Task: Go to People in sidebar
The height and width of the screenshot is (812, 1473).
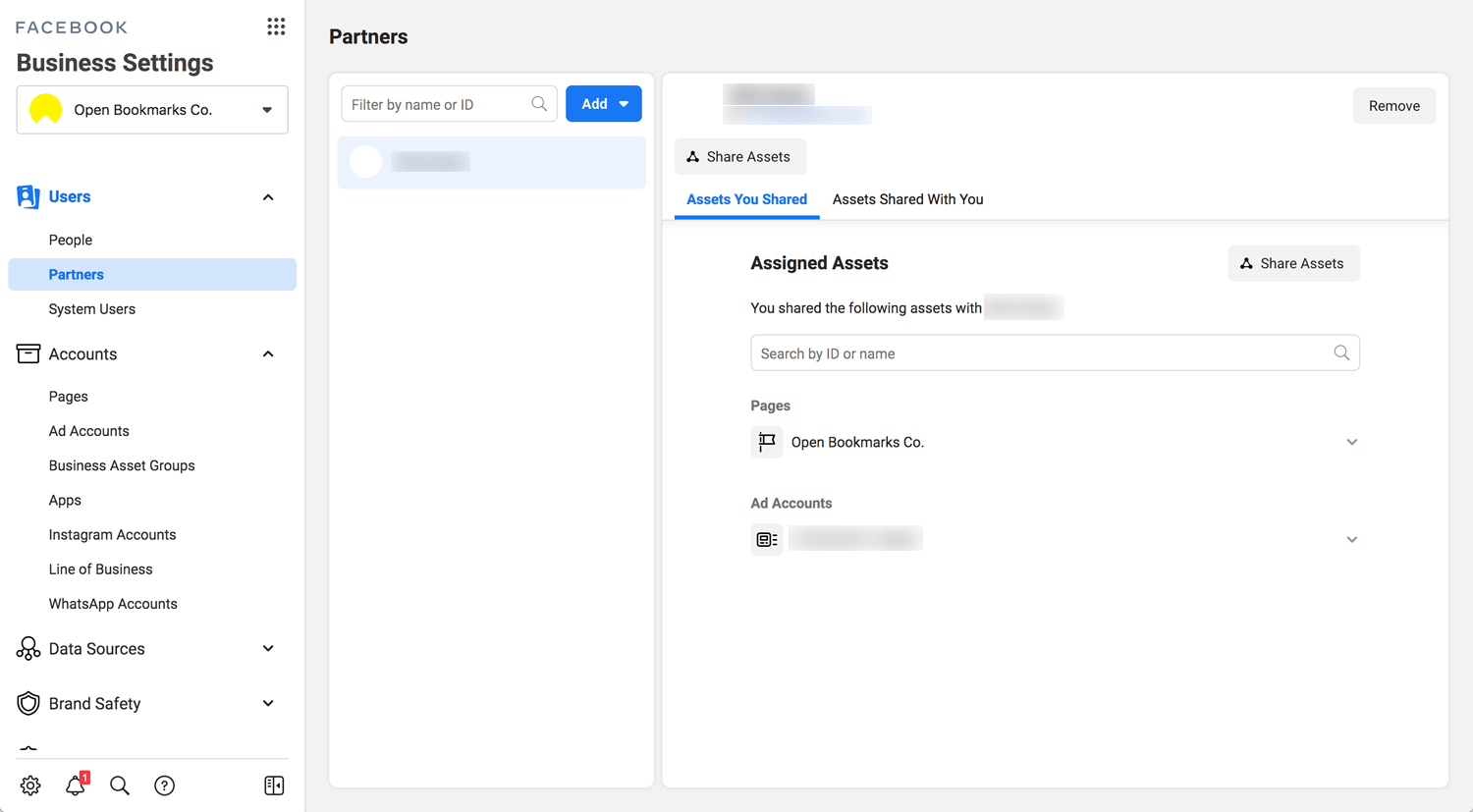Action: (71, 240)
